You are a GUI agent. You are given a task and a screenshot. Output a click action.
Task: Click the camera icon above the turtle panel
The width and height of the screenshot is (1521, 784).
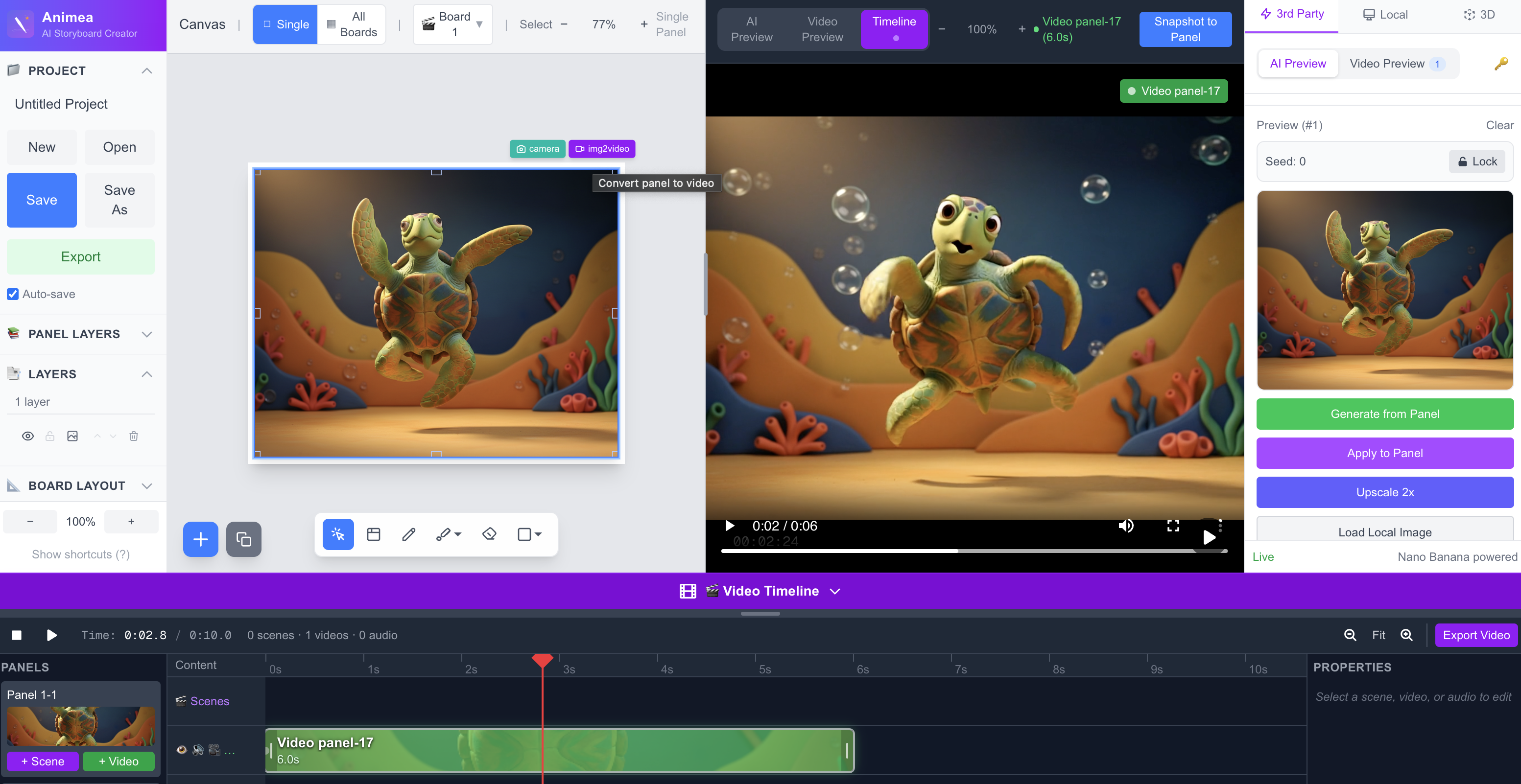(x=537, y=149)
